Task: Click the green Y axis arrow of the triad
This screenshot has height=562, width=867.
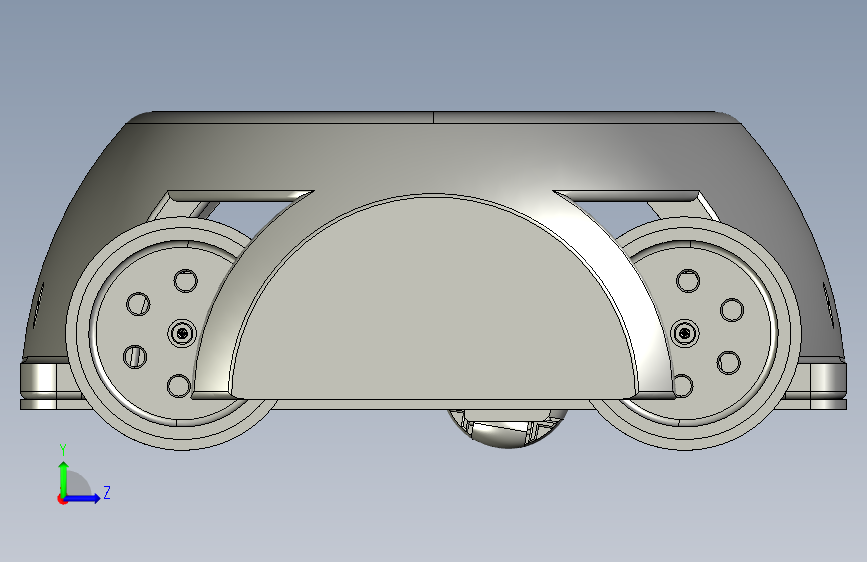Action: coord(64,477)
